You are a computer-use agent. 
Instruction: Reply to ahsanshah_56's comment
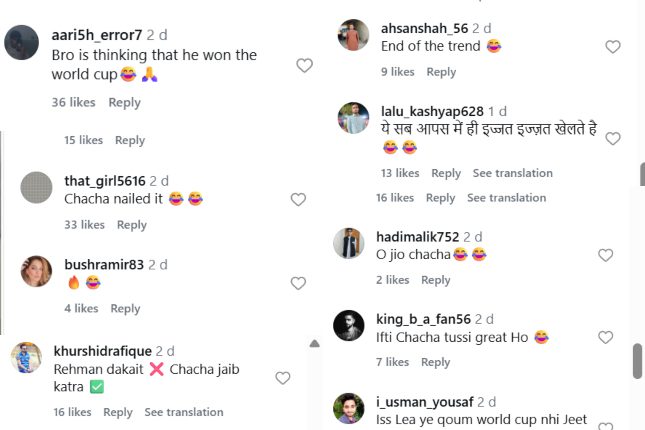pyautogui.click(x=441, y=72)
